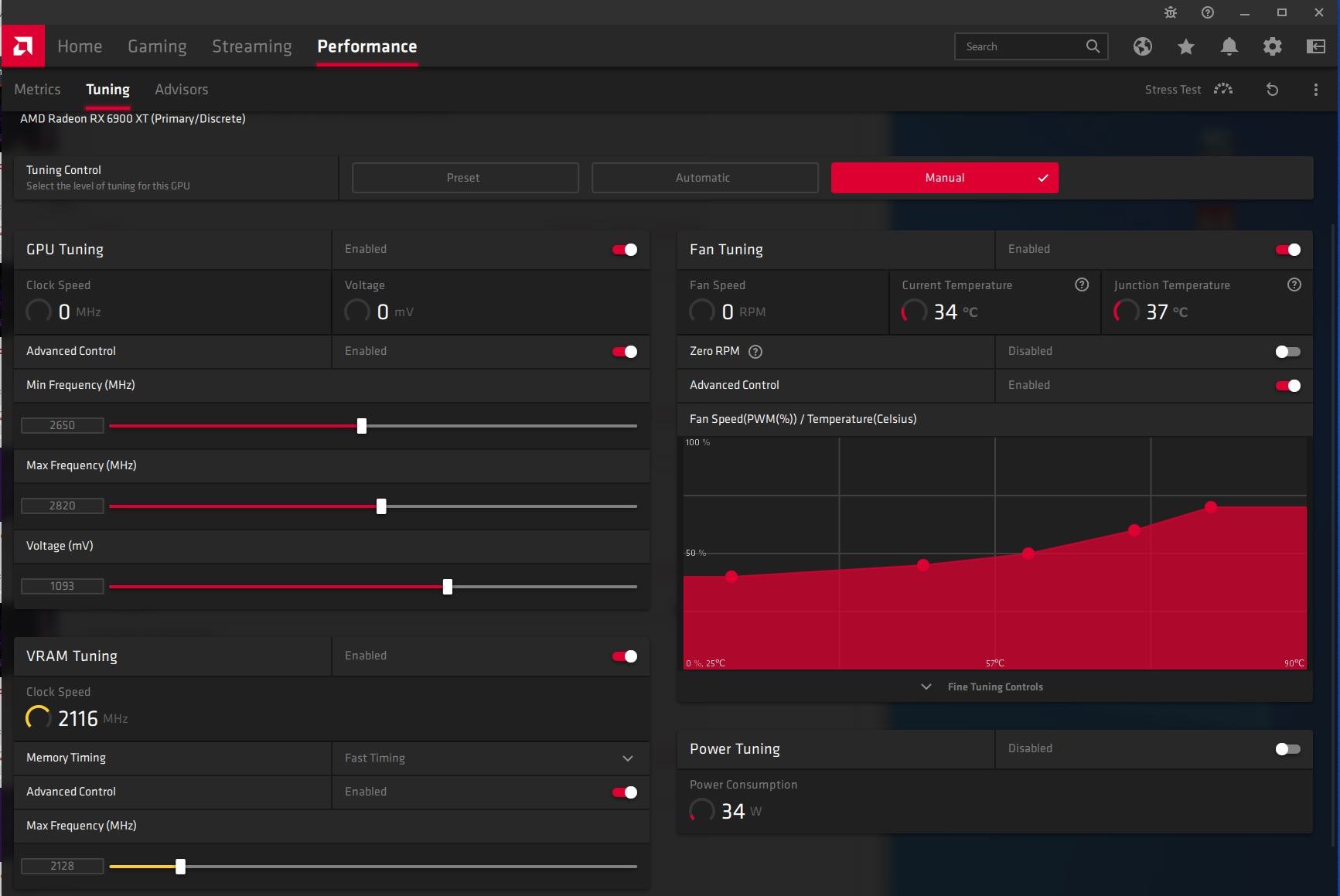
Task: Click the Stress Test label
Action: tap(1173, 90)
